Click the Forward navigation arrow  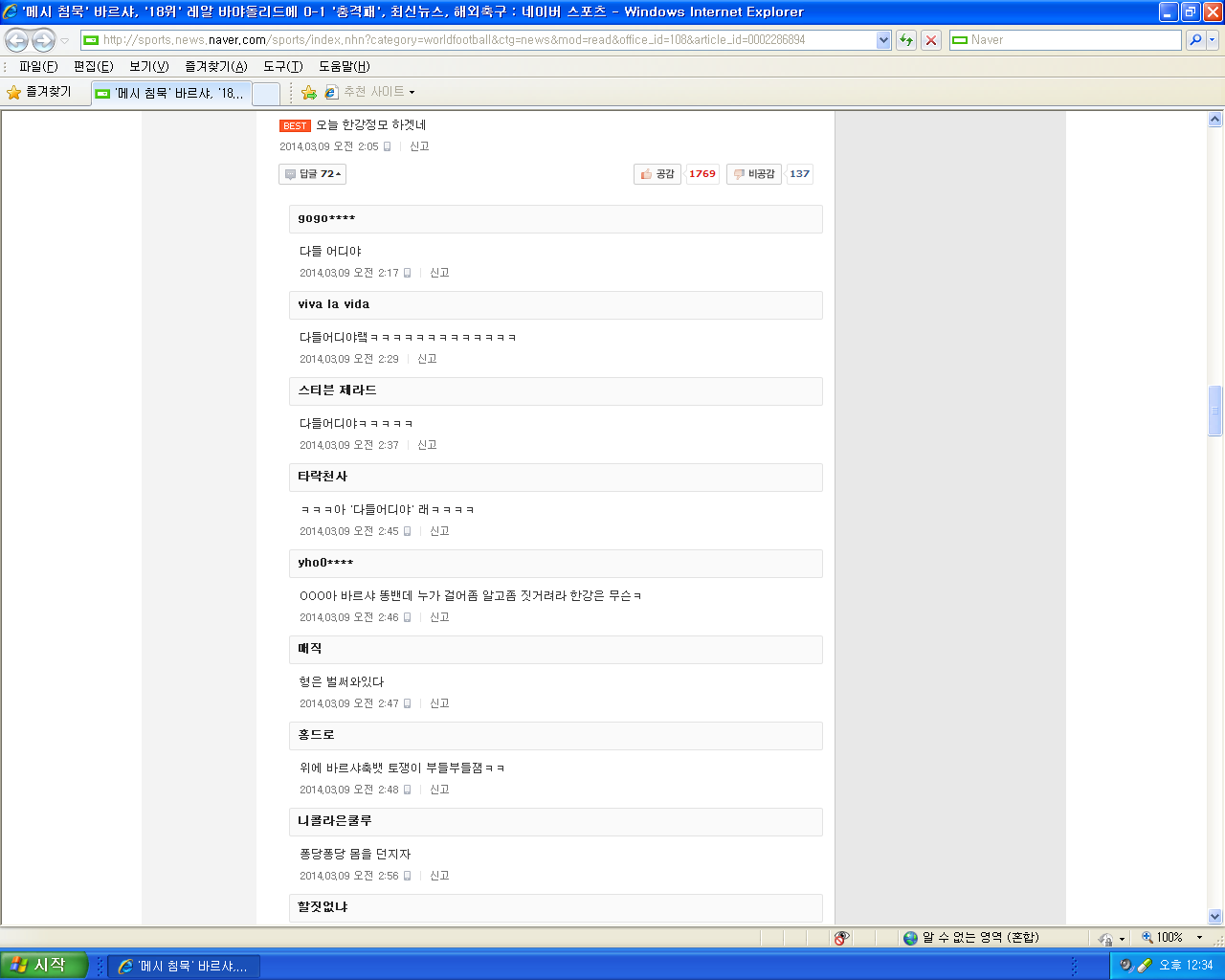[44, 40]
